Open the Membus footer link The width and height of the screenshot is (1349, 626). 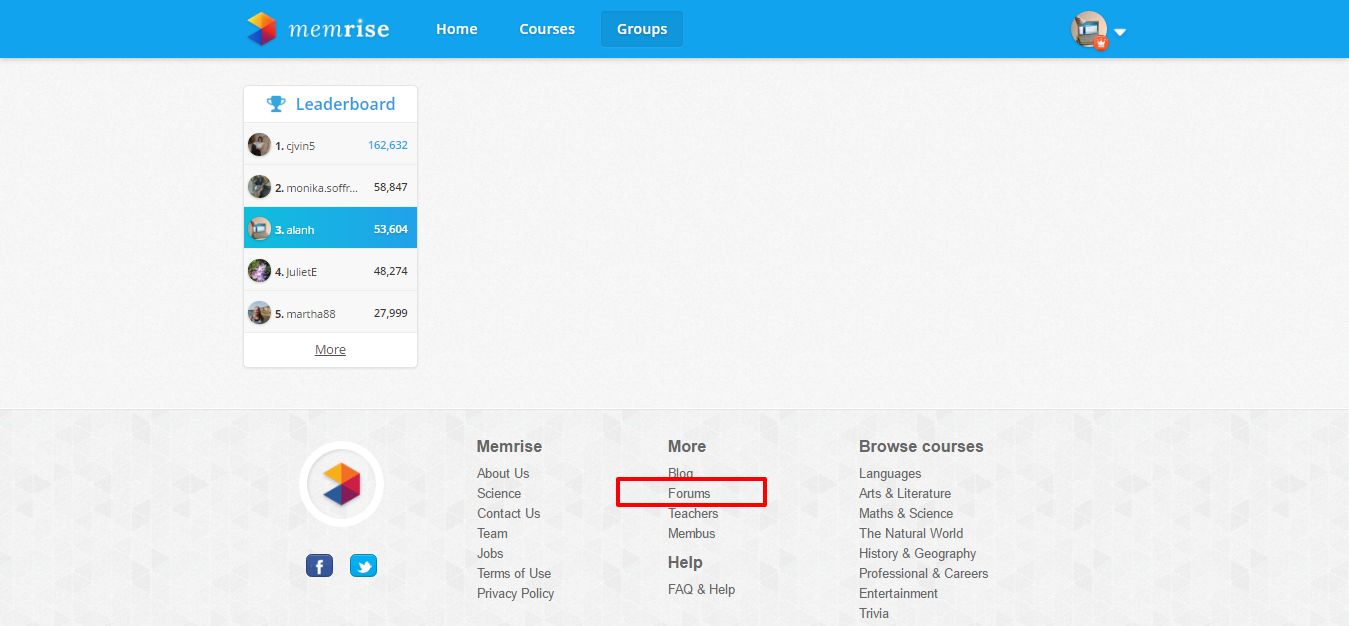[692, 534]
